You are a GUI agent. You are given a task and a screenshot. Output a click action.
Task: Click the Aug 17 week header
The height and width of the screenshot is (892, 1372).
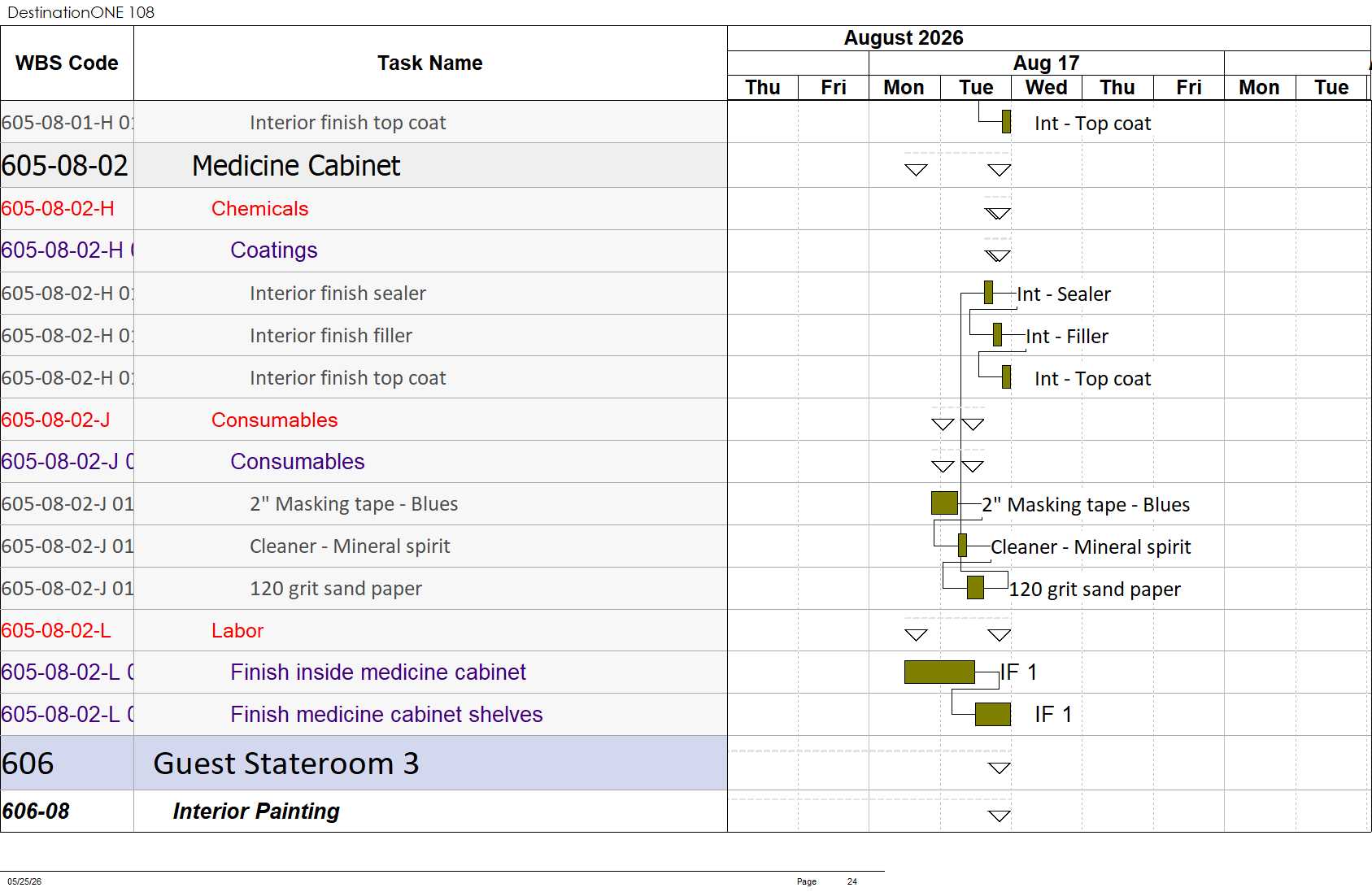(1046, 63)
